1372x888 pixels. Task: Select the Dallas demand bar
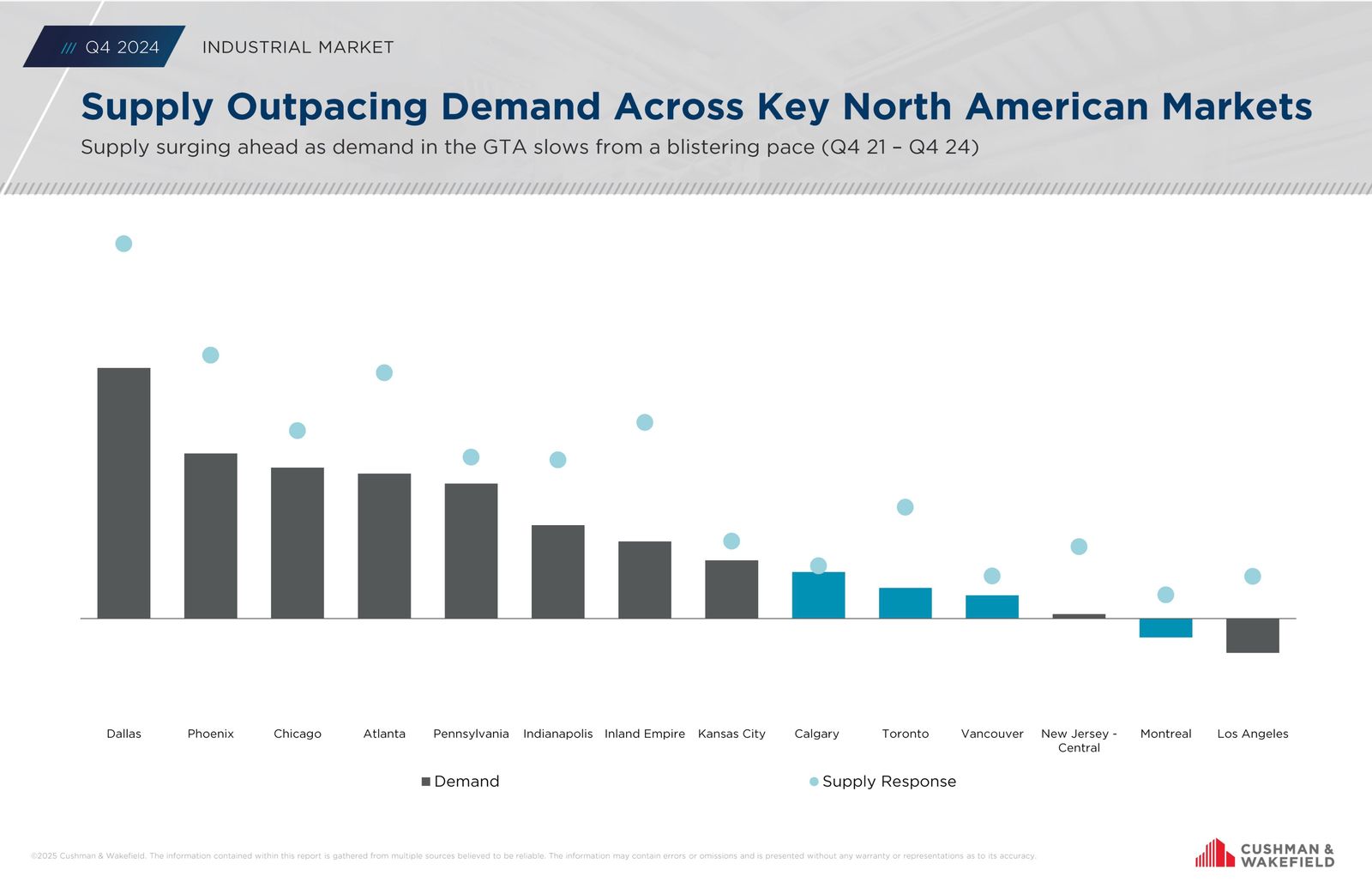click(x=123, y=493)
